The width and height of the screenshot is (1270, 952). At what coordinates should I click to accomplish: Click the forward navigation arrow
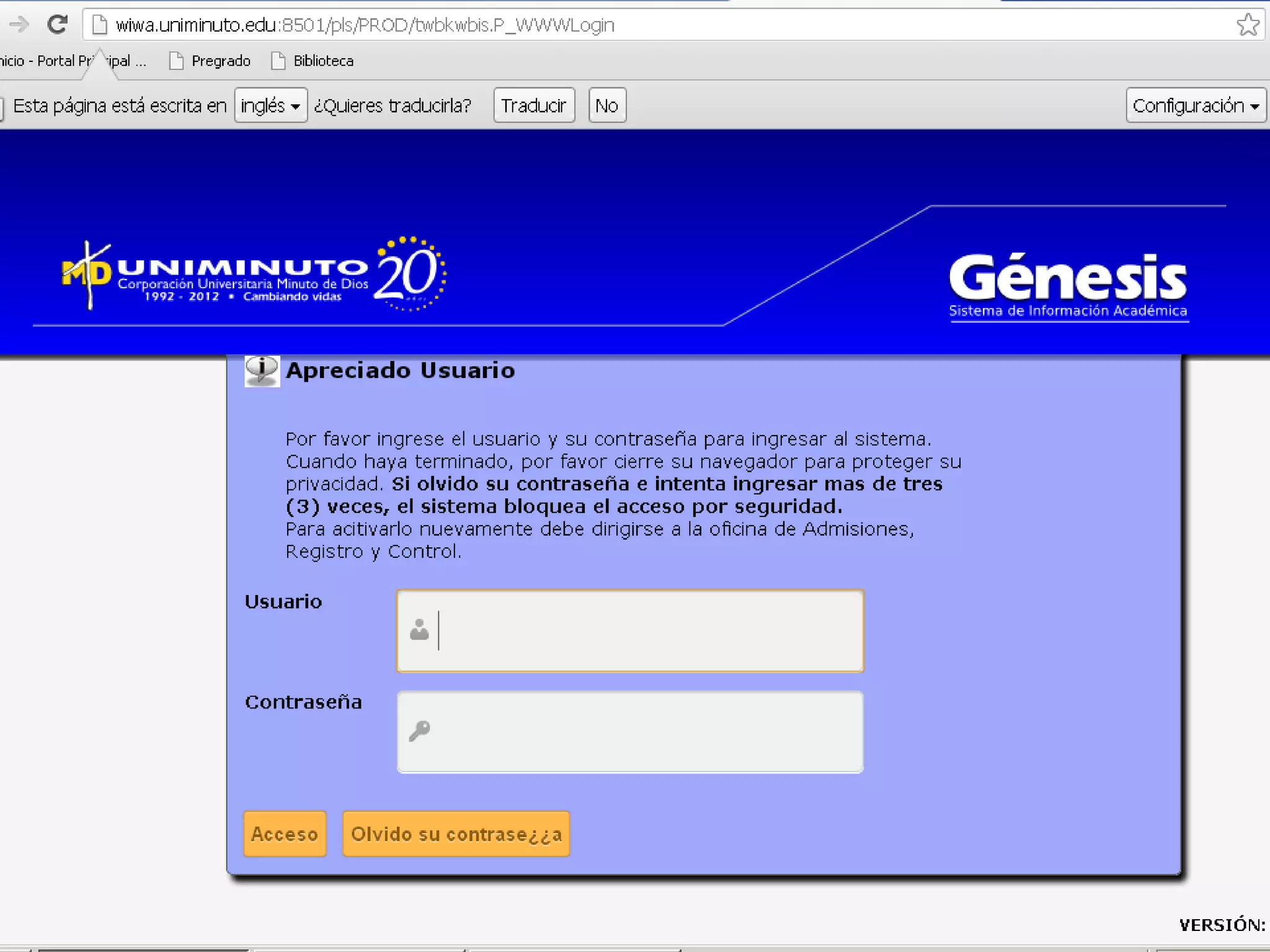point(19,25)
